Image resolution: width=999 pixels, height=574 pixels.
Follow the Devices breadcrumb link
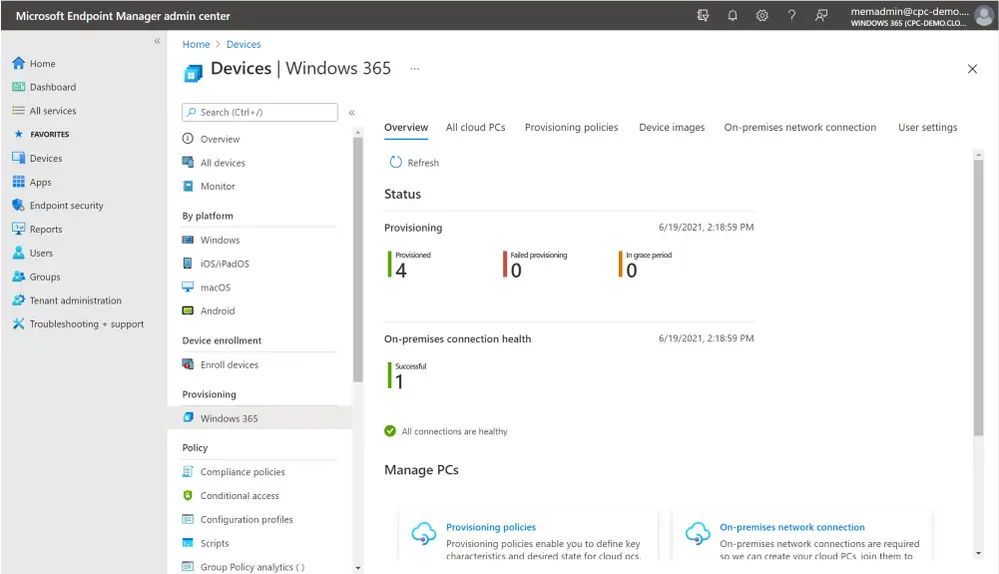pos(243,44)
